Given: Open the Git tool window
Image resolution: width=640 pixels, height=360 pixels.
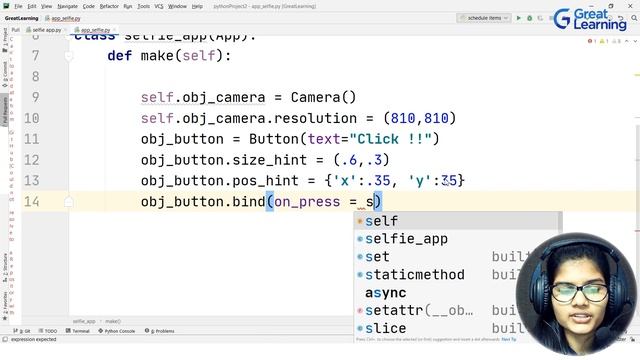Looking at the screenshot, I should tap(22, 331).
